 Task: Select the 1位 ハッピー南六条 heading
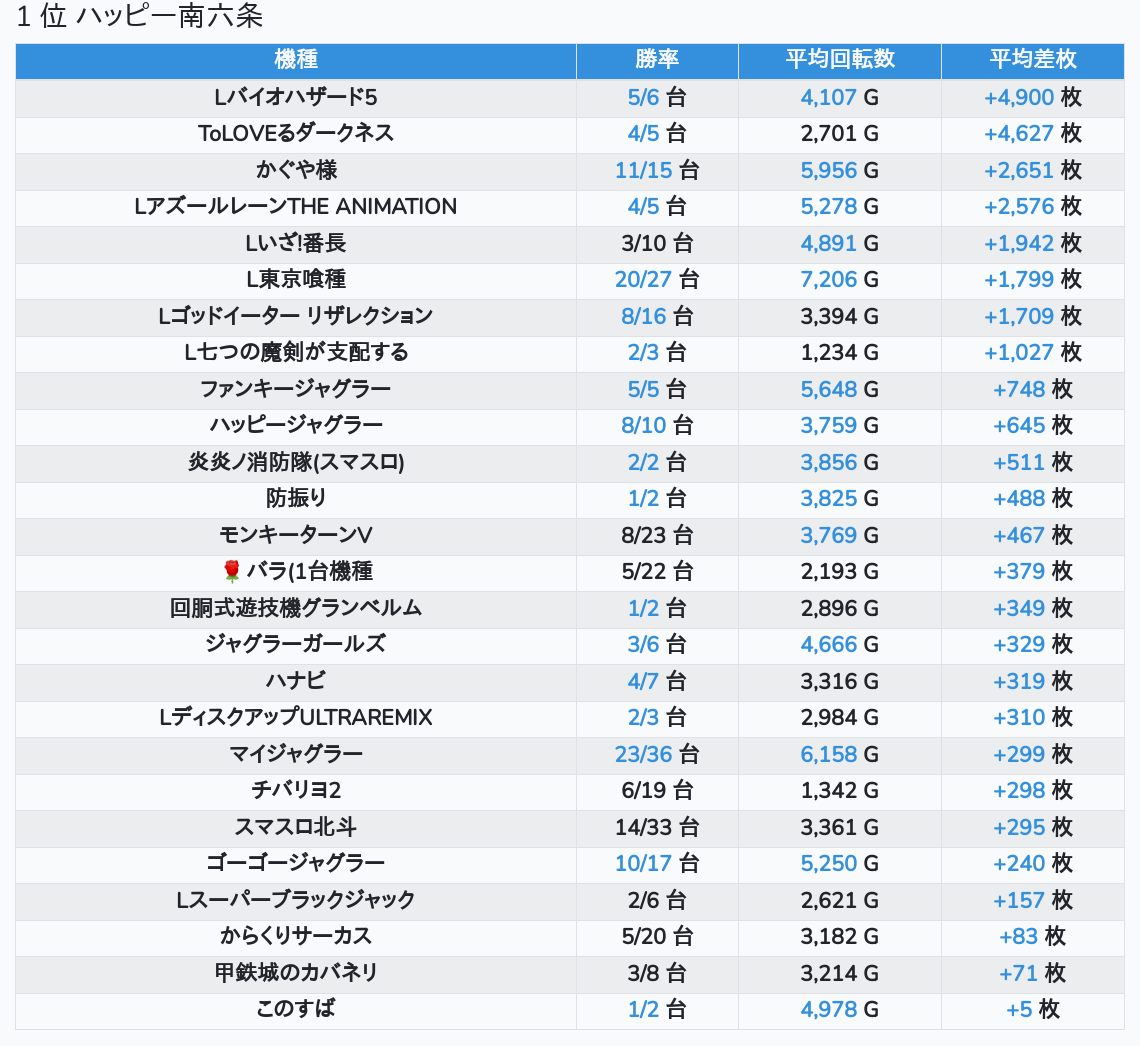coord(140,16)
